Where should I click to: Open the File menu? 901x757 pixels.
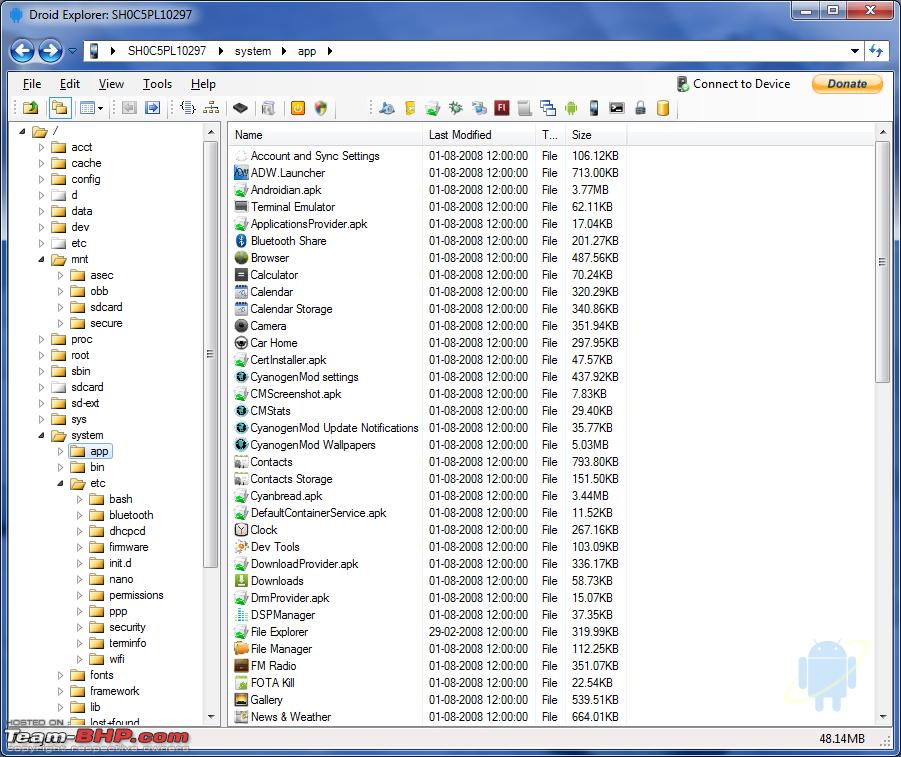coord(32,84)
